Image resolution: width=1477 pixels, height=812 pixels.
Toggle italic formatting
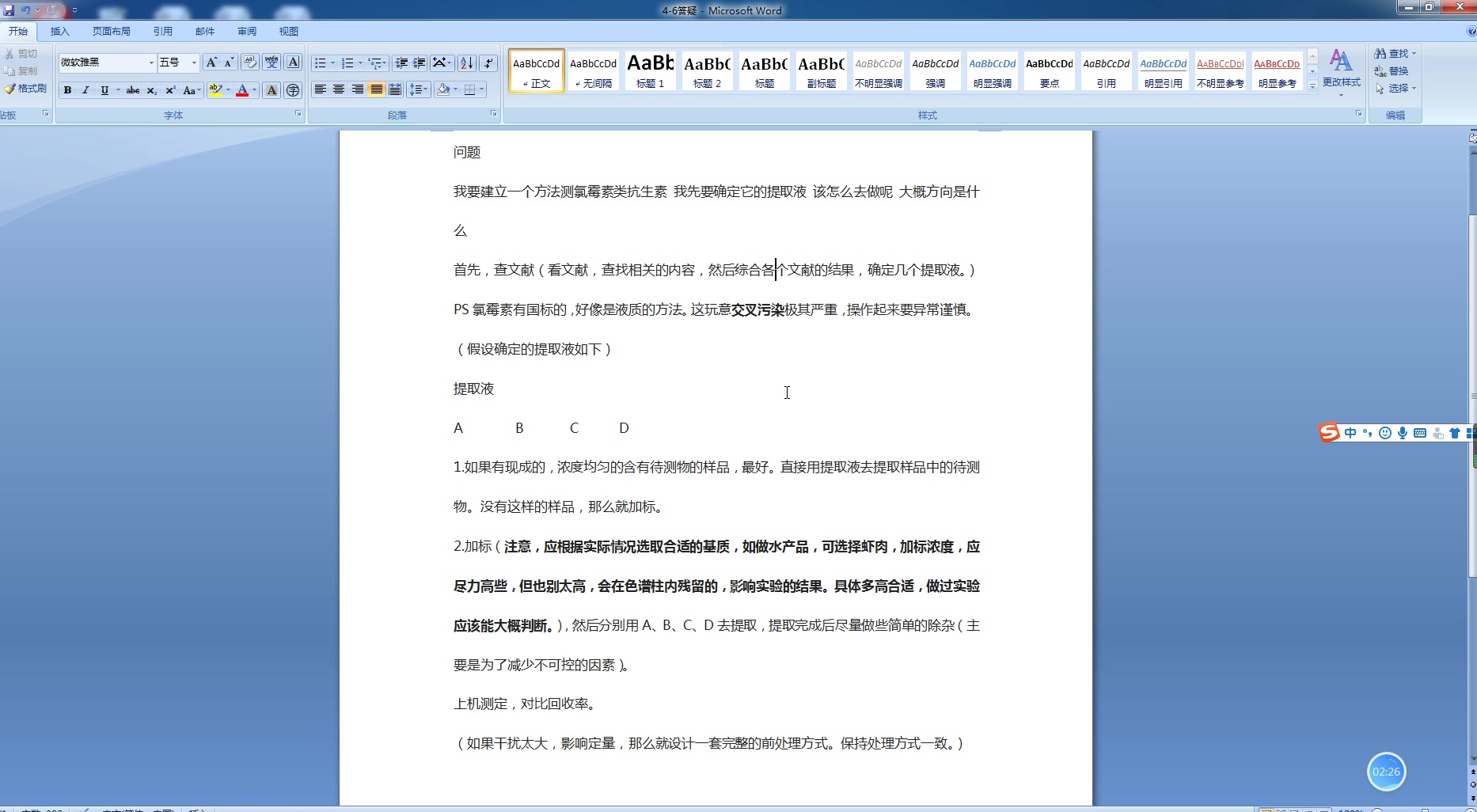coord(85,90)
